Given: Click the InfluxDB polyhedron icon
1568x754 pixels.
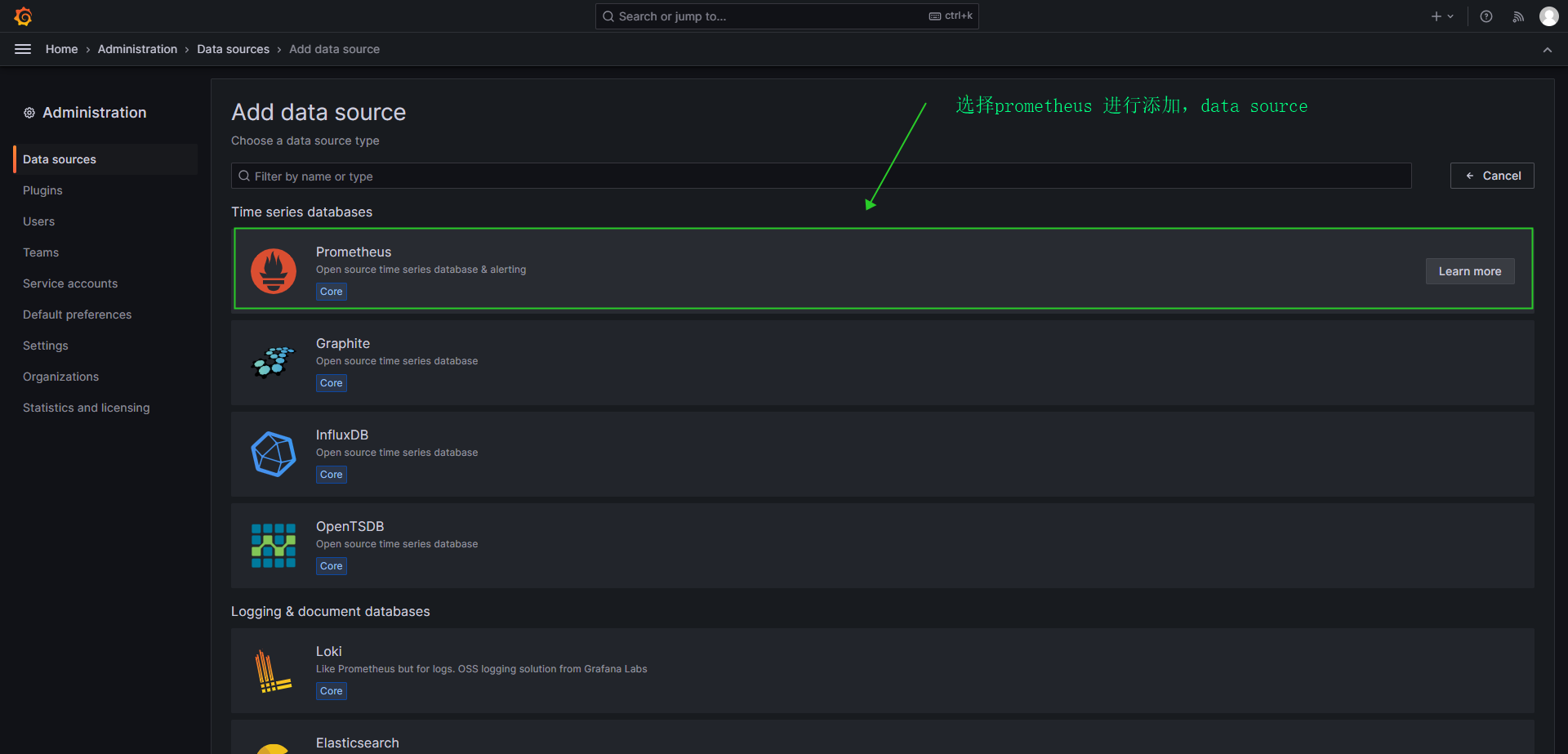Looking at the screenshot, I should (274, 454).
